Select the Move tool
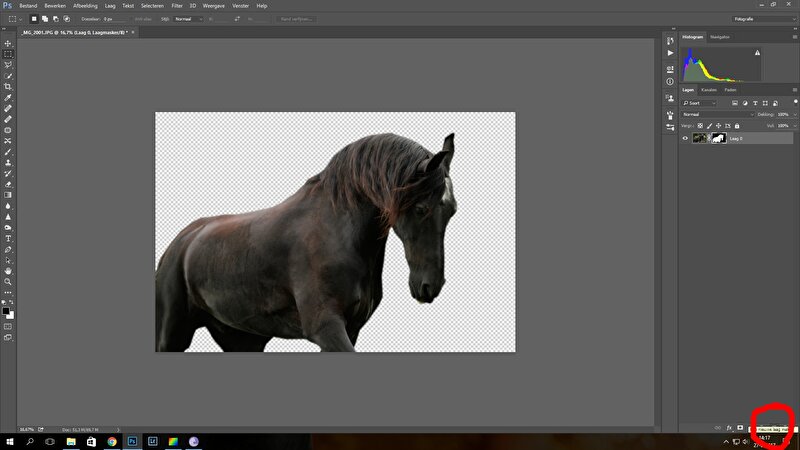800x450 pixels. click(8, 43)
